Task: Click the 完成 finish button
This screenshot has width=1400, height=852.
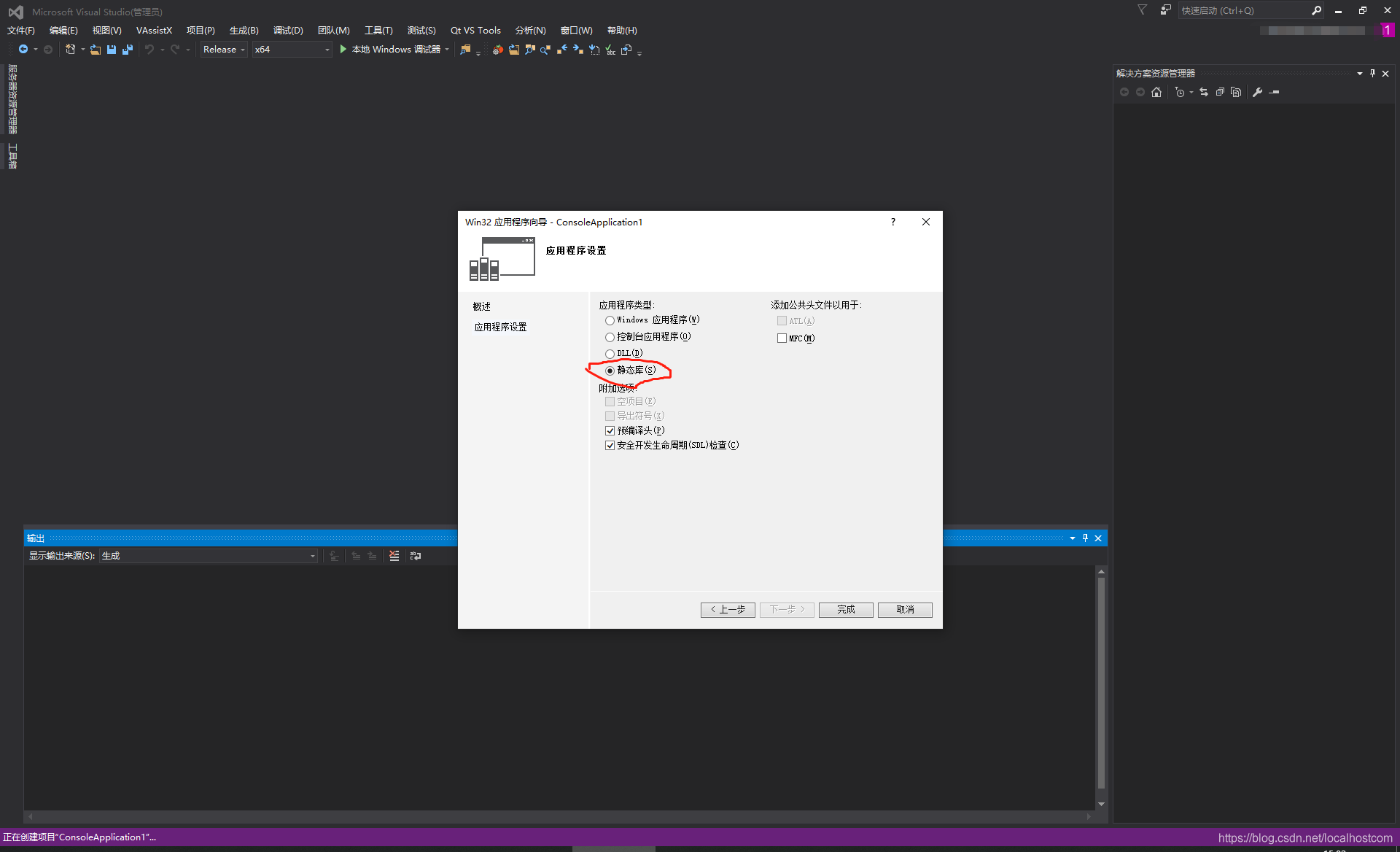Action: [846, 610]
